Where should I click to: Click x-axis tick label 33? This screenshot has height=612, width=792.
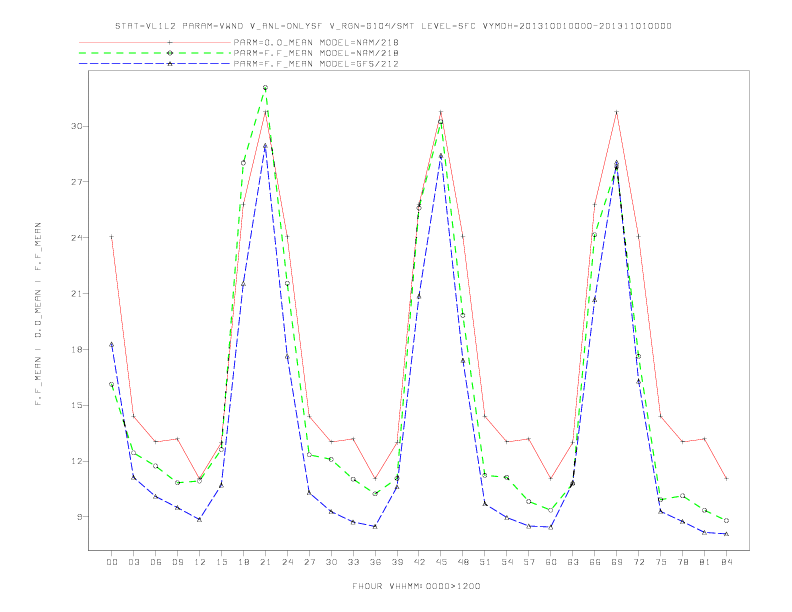coord(353,562)
